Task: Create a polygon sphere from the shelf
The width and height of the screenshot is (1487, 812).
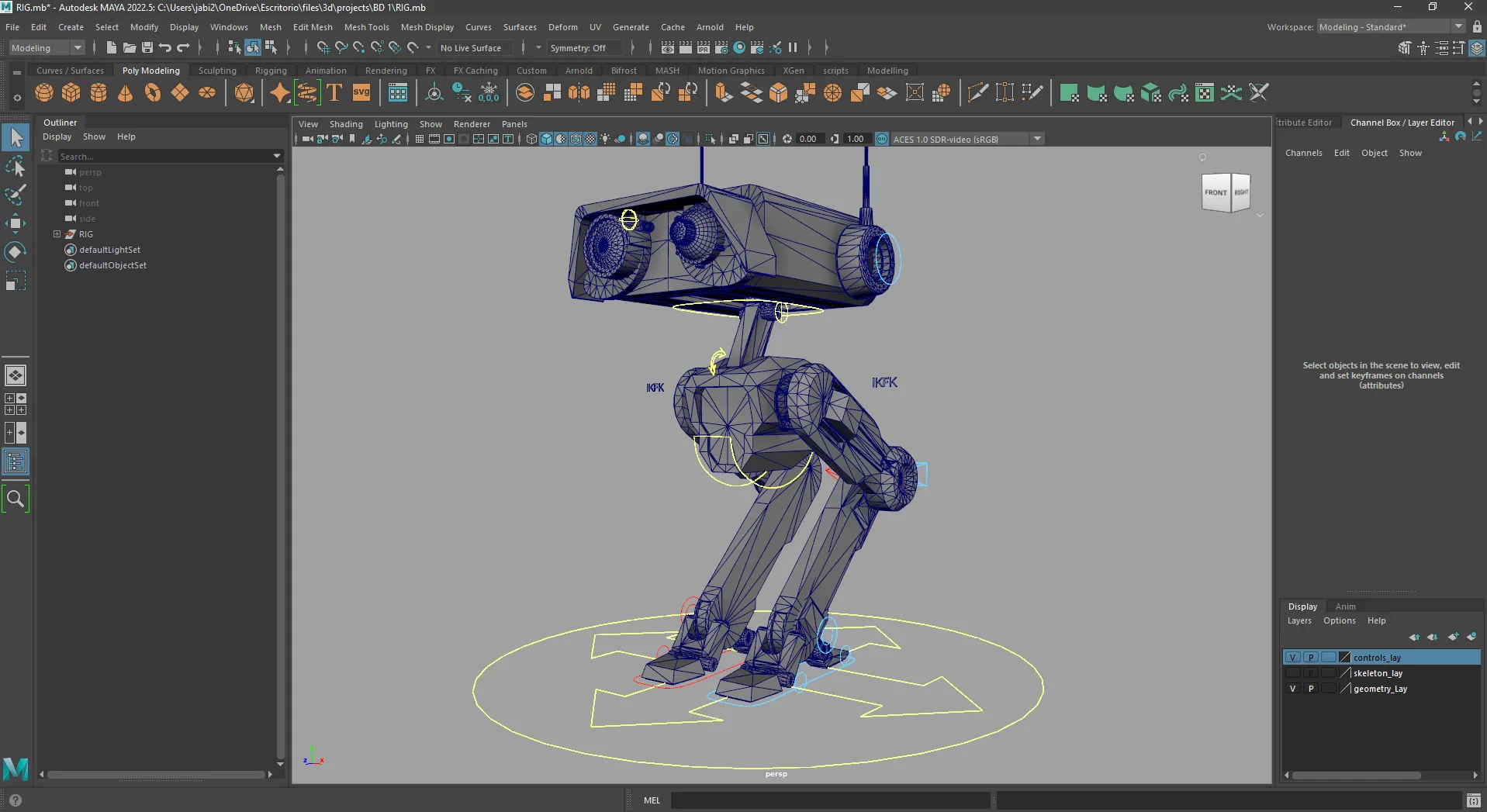Action: (44, 93)
